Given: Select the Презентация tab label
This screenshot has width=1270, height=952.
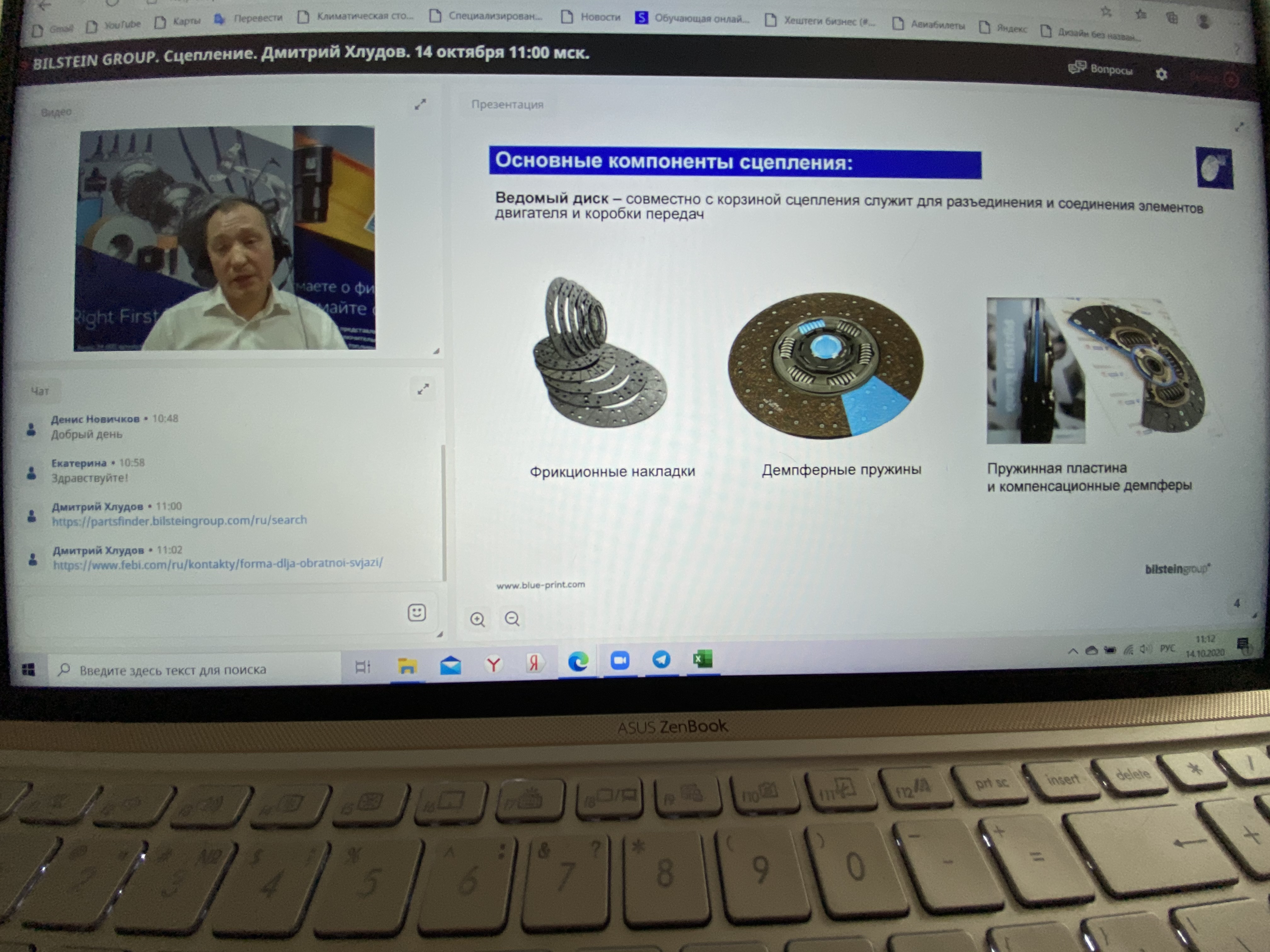Looking at the screenshot, I should 507,105.
